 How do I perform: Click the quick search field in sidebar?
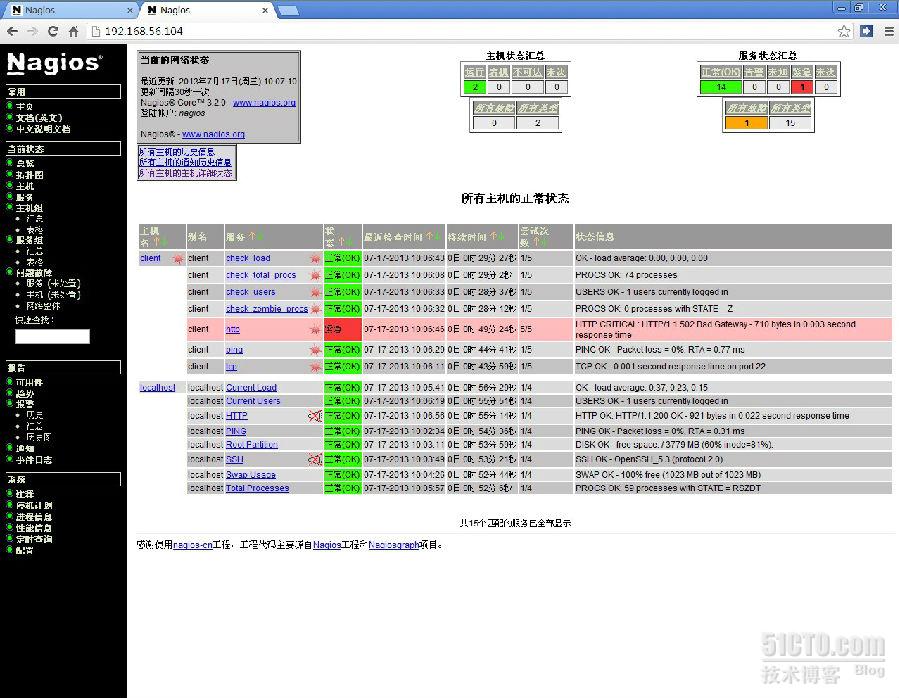pos(52,336)
